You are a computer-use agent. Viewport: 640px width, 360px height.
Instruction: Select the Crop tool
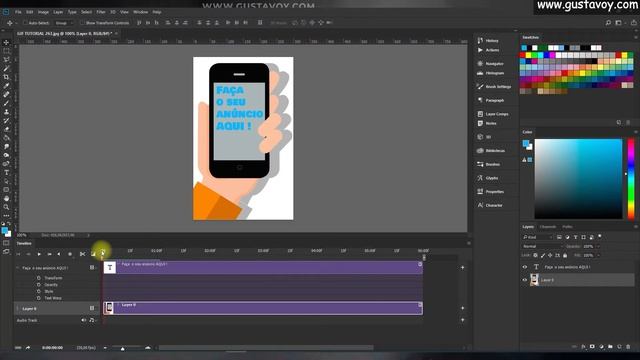pyautogui.click(x=6, y=77)
